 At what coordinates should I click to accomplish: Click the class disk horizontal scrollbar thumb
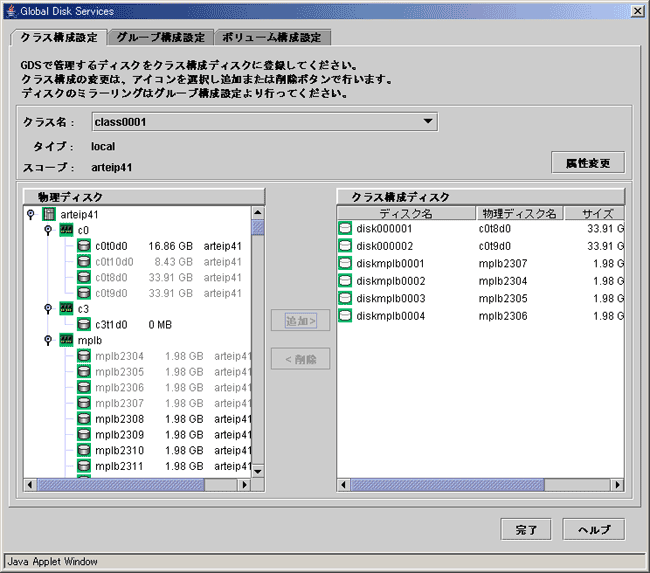pos(447,485)
